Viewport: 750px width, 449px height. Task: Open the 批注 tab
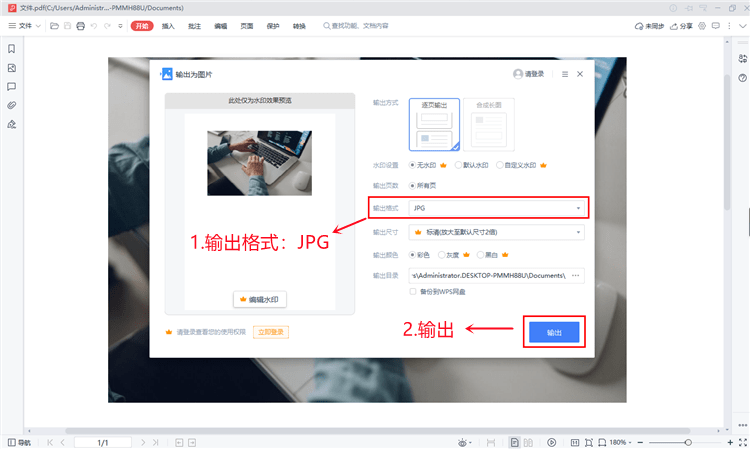coord(194,26)
